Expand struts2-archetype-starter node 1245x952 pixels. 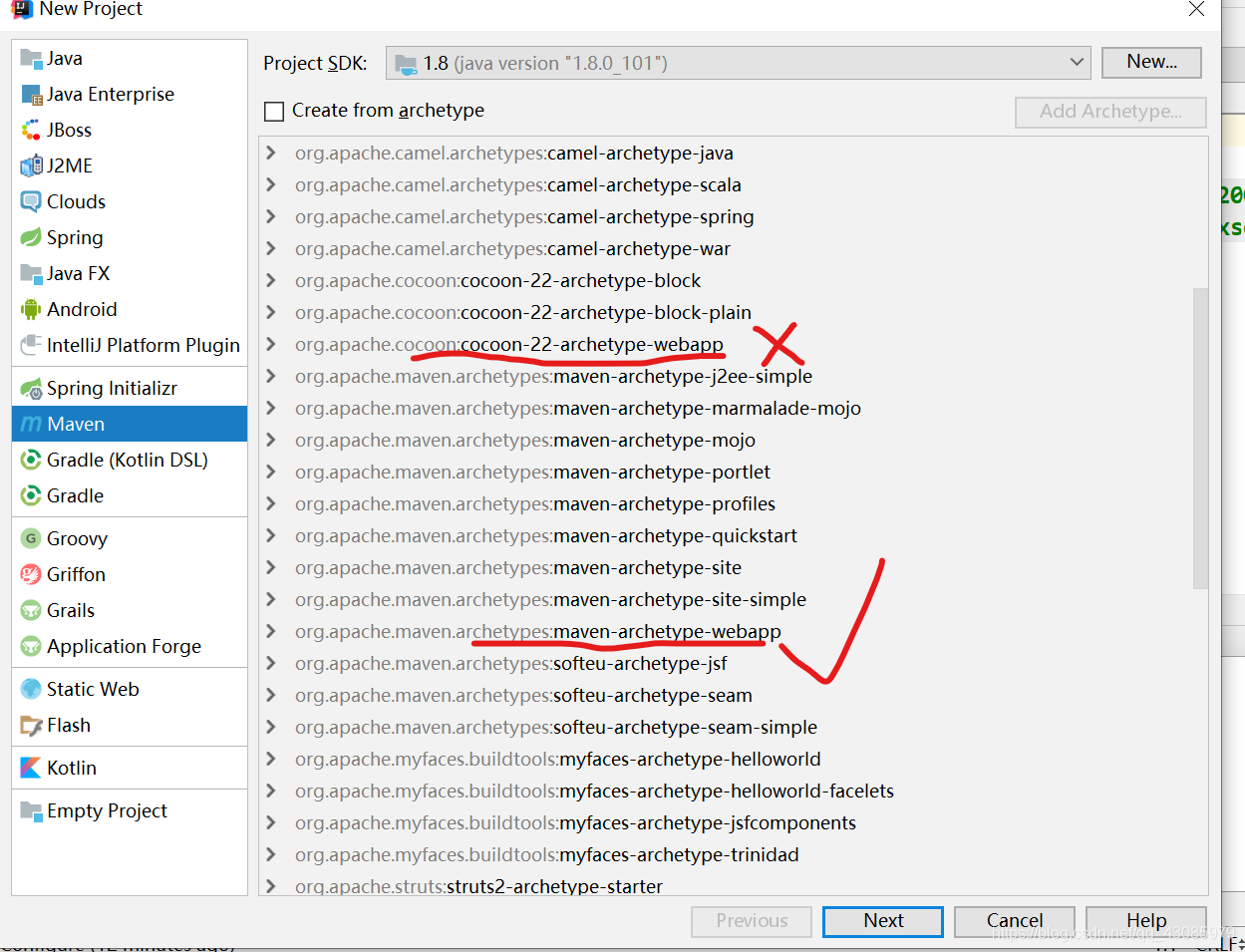click(270, 886)
